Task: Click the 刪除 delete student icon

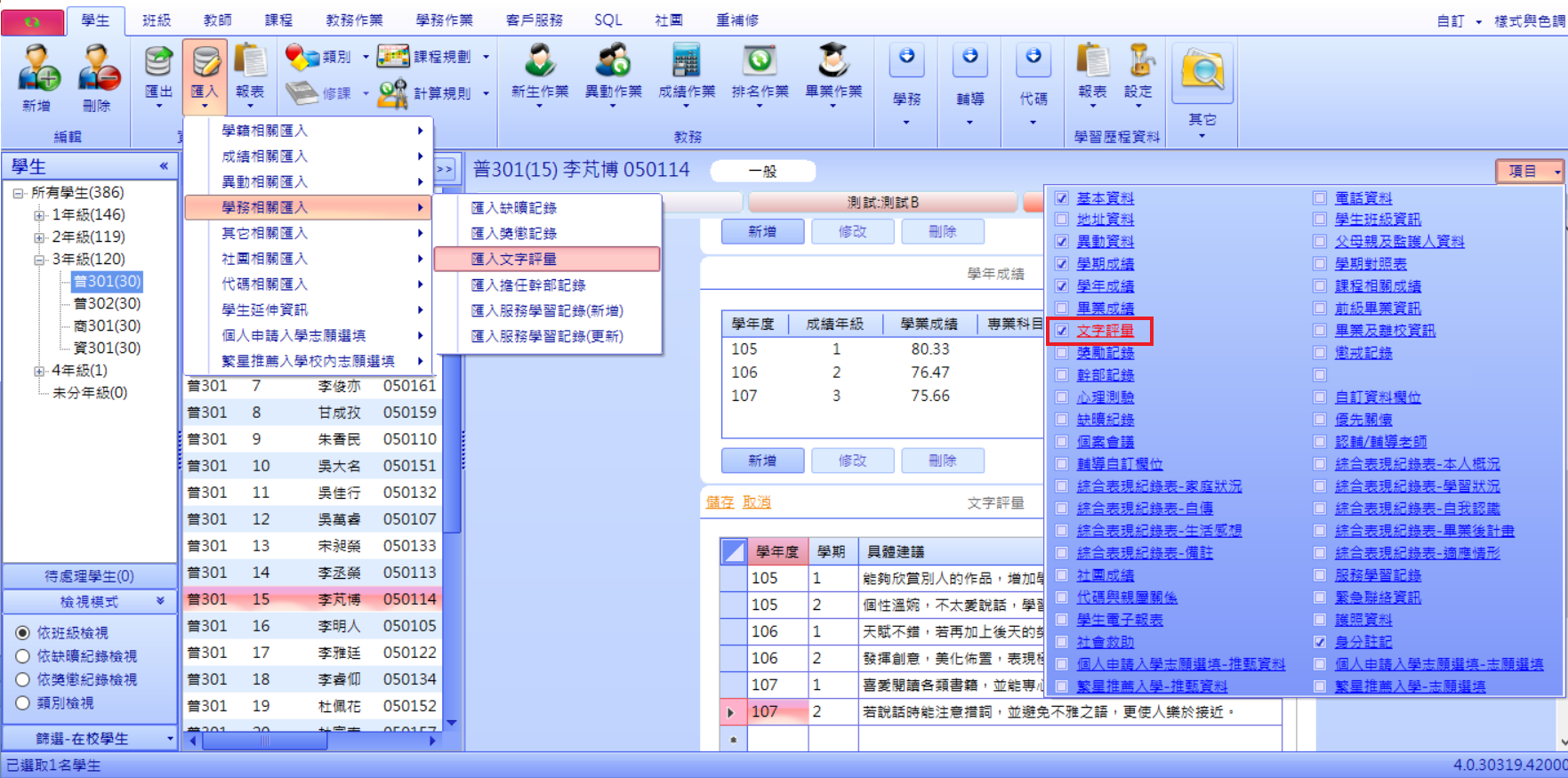Action: [x=98, y=68]
